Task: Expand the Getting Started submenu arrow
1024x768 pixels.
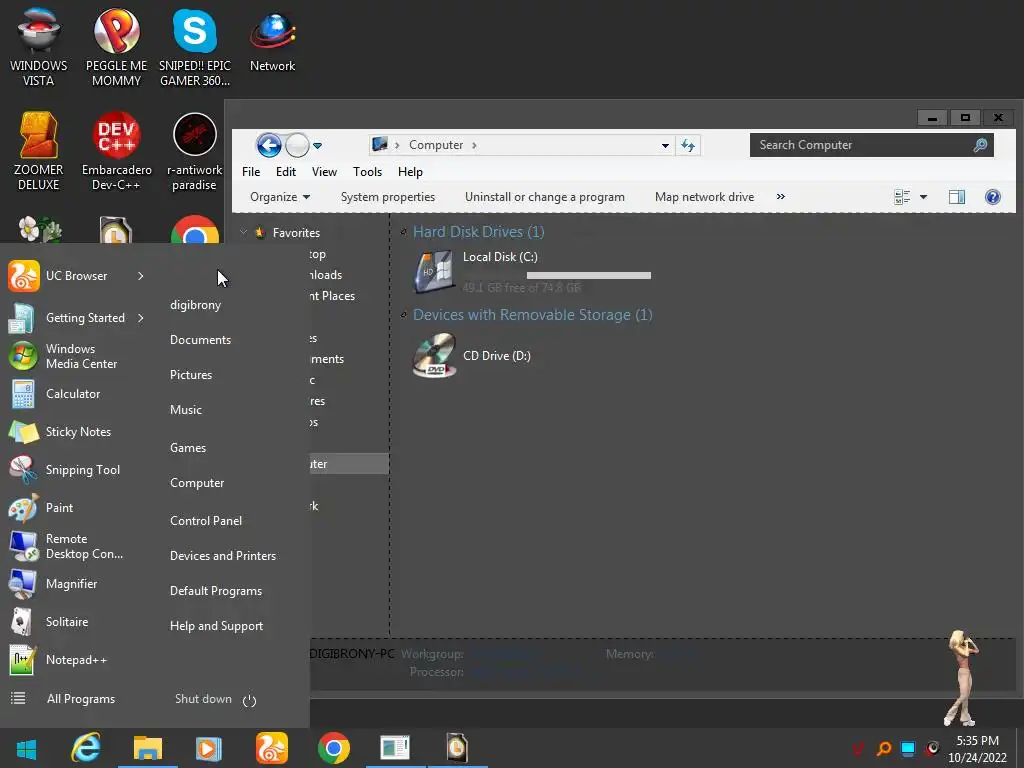Action: click(140, 317)
